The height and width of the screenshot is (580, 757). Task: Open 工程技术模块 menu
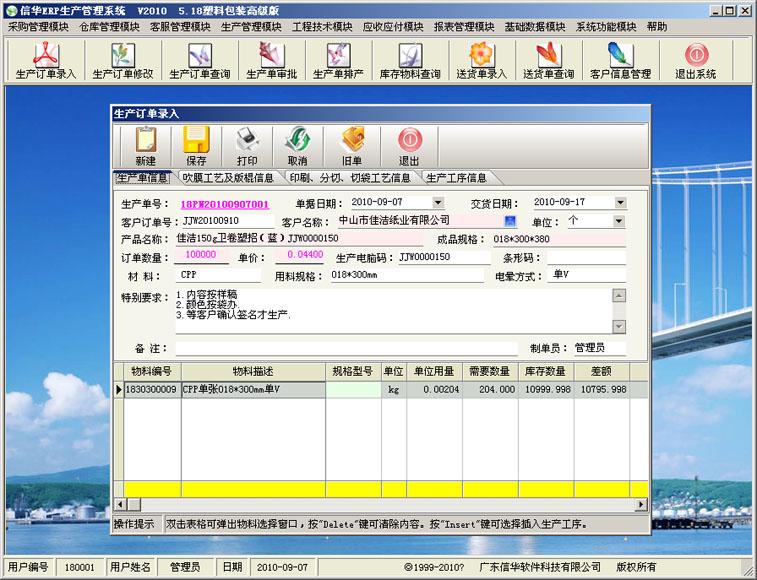(322, 27)
